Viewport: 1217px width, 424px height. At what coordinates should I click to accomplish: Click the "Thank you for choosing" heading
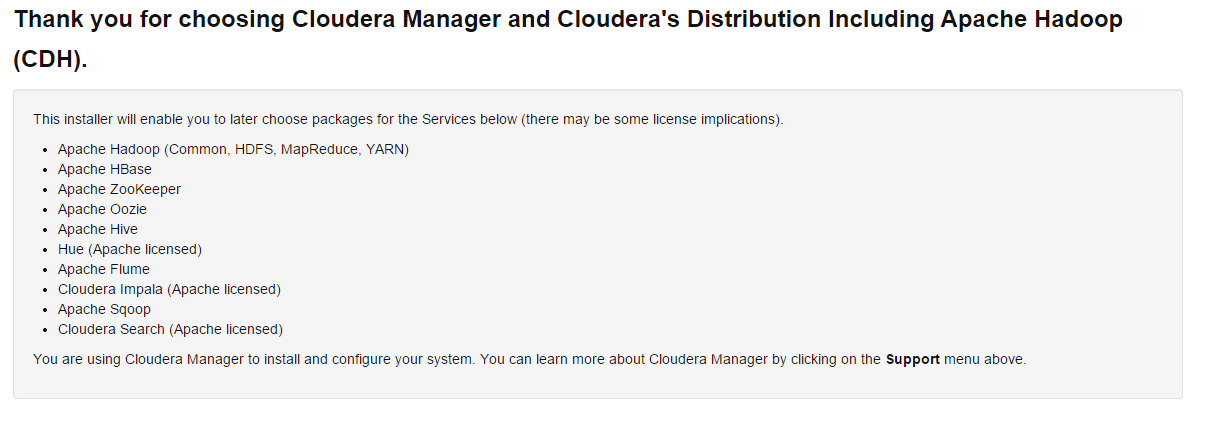pyautogui.click(x=569, y=19)
